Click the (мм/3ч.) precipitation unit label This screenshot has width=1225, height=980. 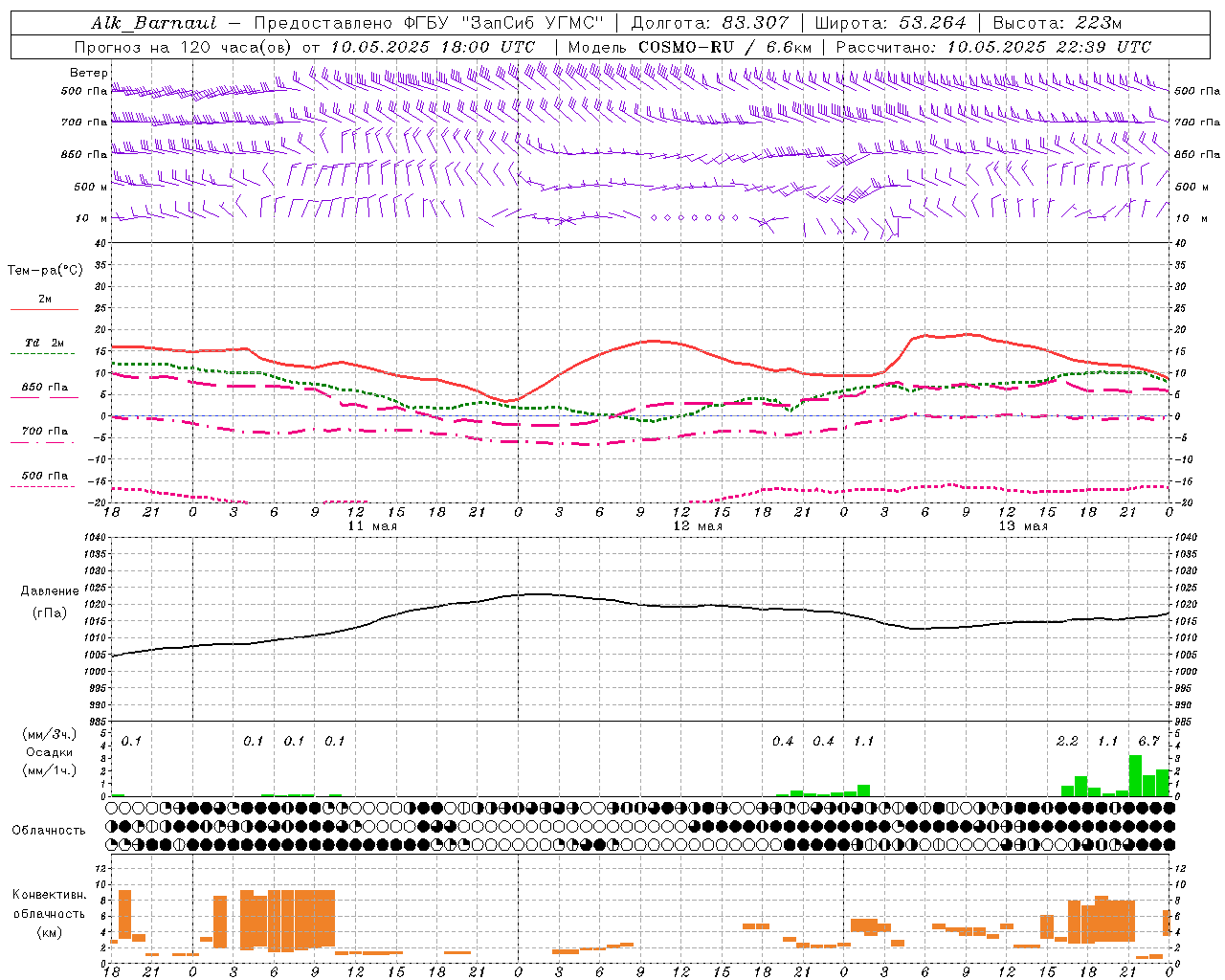point(50,734)
